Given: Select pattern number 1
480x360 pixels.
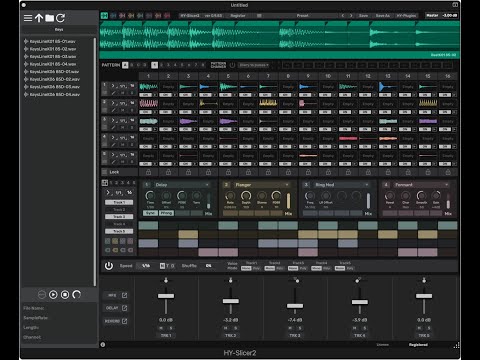Looking at the screenshot, I should 154,65.
